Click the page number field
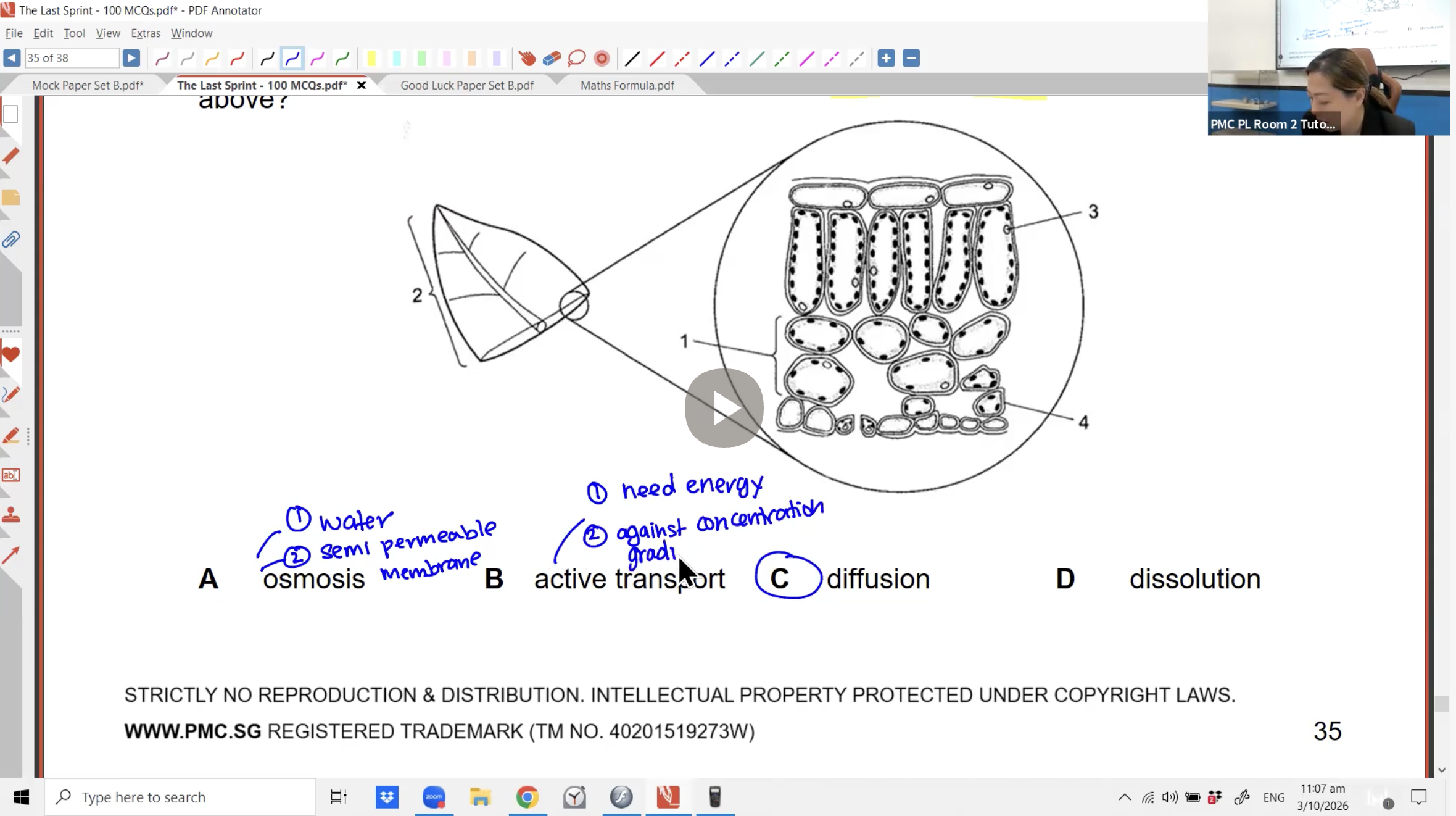The image size is (1456, 816). coord(72,58)
